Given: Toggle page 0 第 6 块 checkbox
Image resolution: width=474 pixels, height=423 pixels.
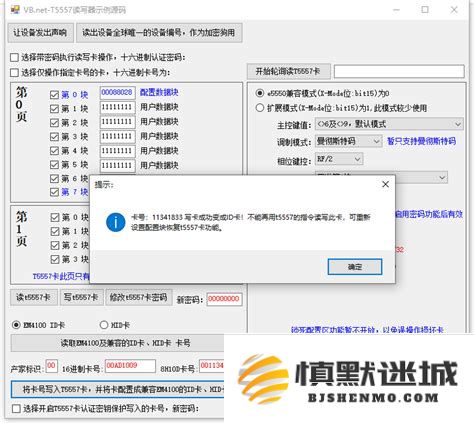Looking at the screenshot, I should click(x=54, y=179).
